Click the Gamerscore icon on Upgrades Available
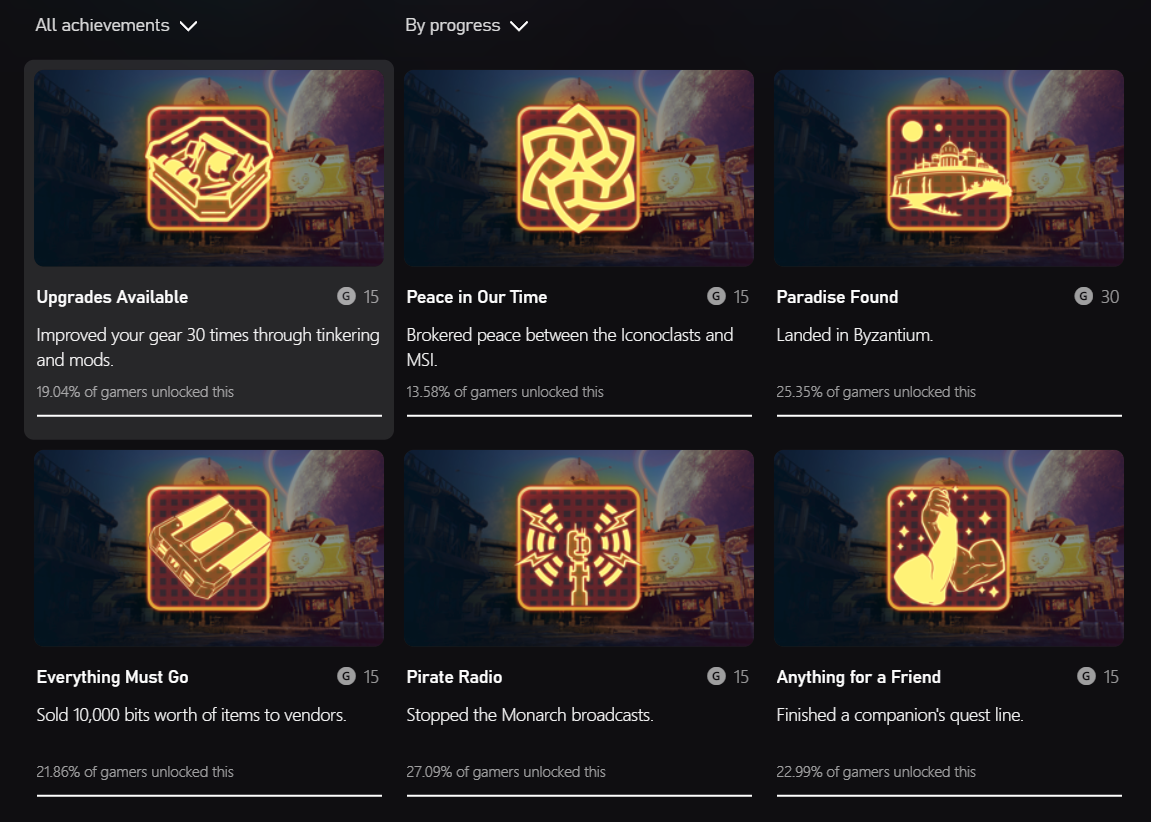 pyautogui.click(x=346, y=296)
